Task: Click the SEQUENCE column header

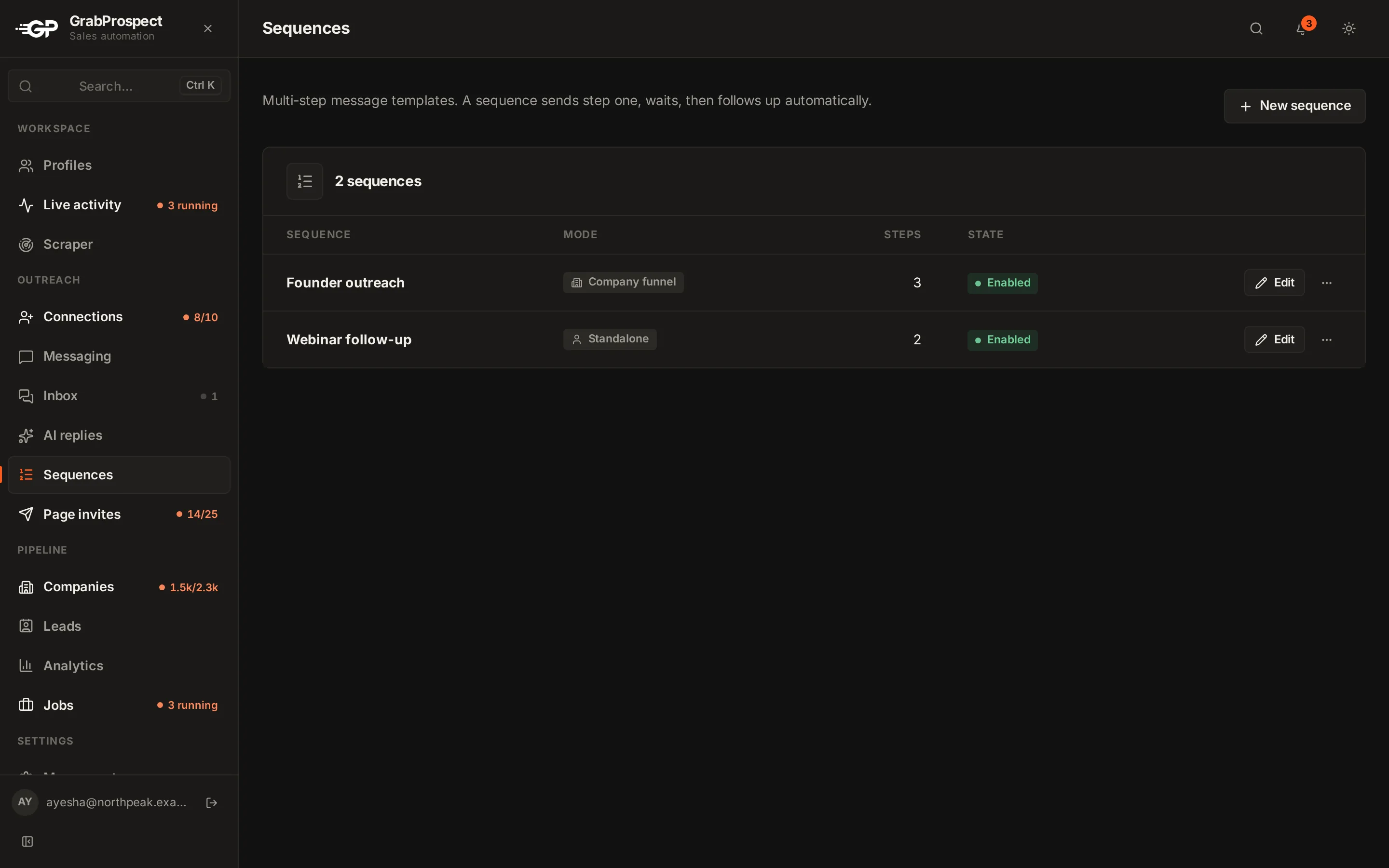Action: tap(318, 235)
